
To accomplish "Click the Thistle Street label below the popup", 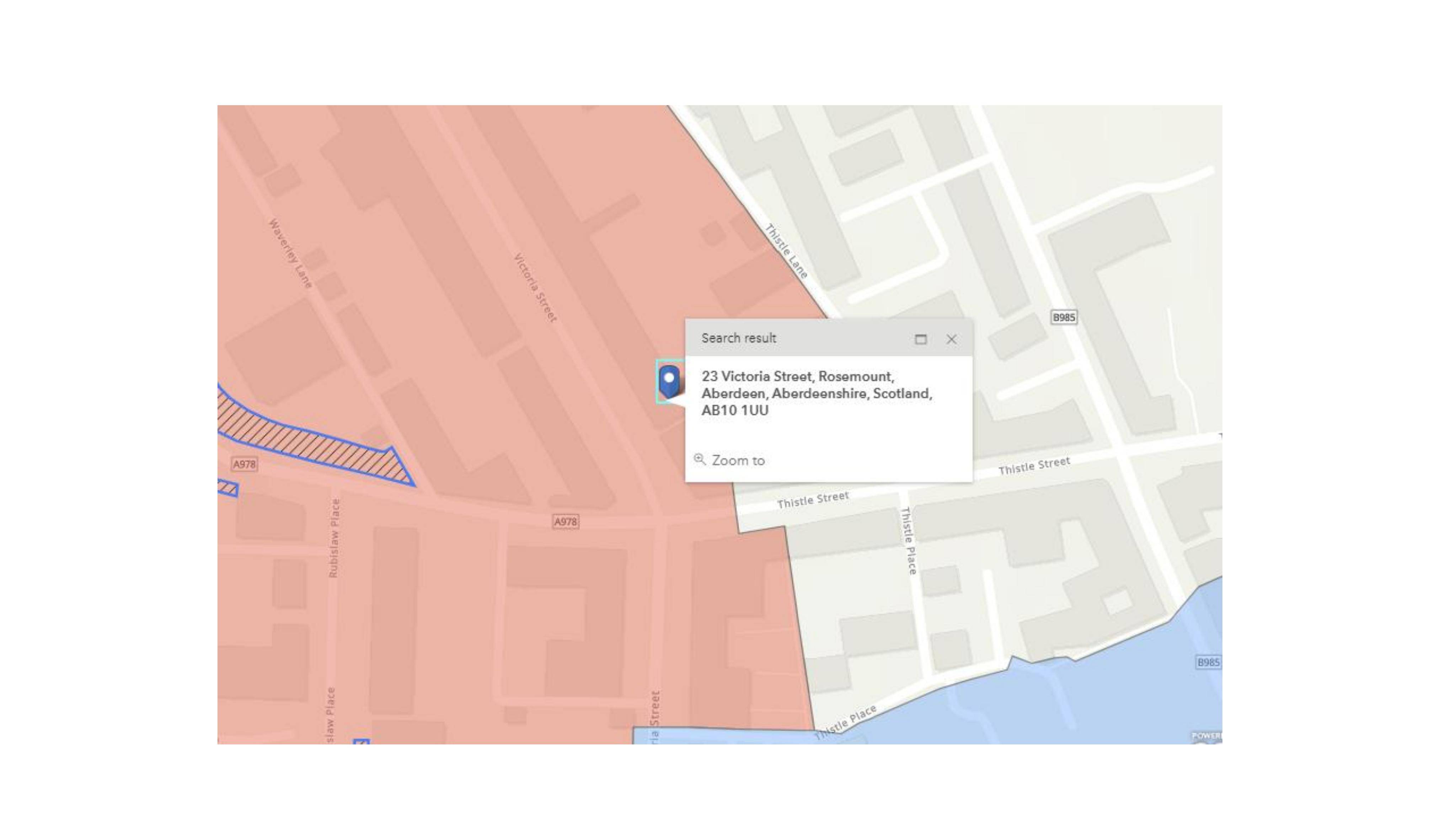I will coord(813,500).
